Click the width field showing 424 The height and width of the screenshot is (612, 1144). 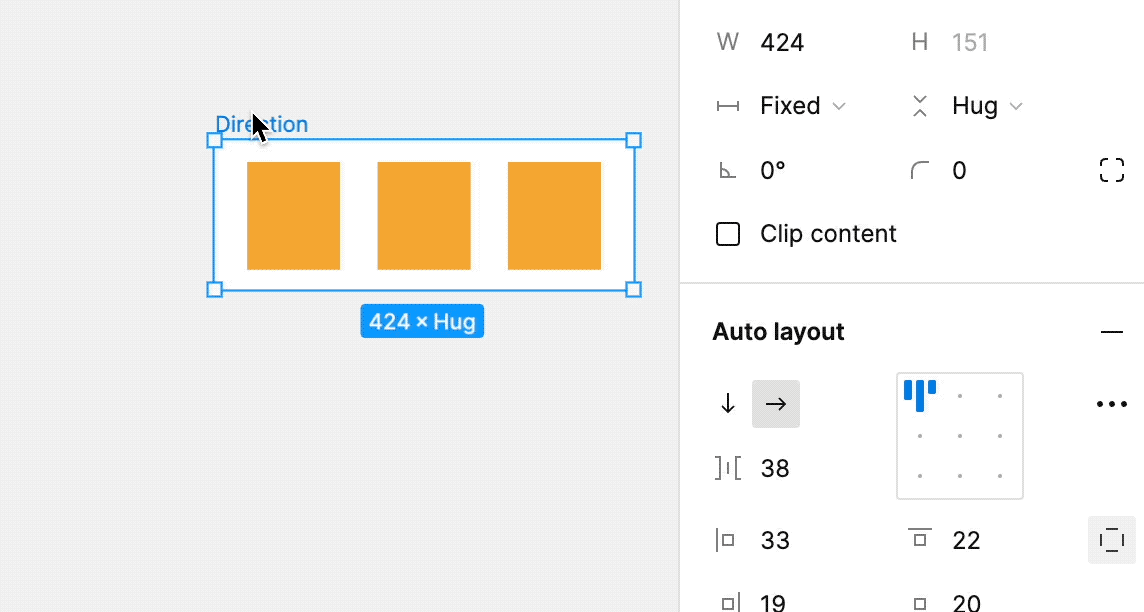pos(782,42)
